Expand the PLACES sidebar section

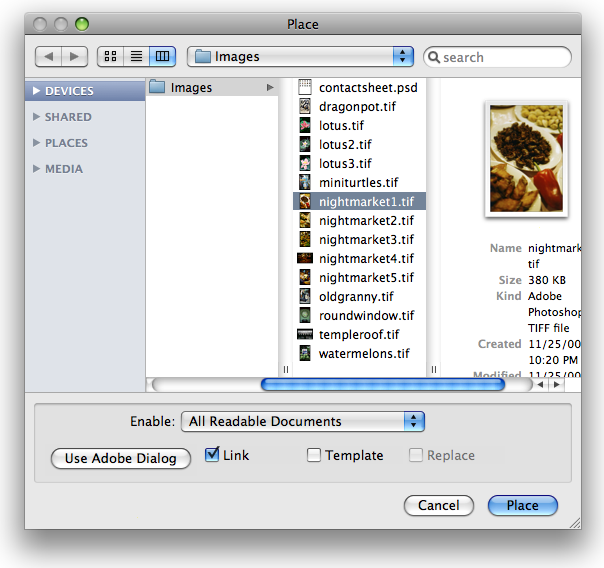click(x=37, y=143)
